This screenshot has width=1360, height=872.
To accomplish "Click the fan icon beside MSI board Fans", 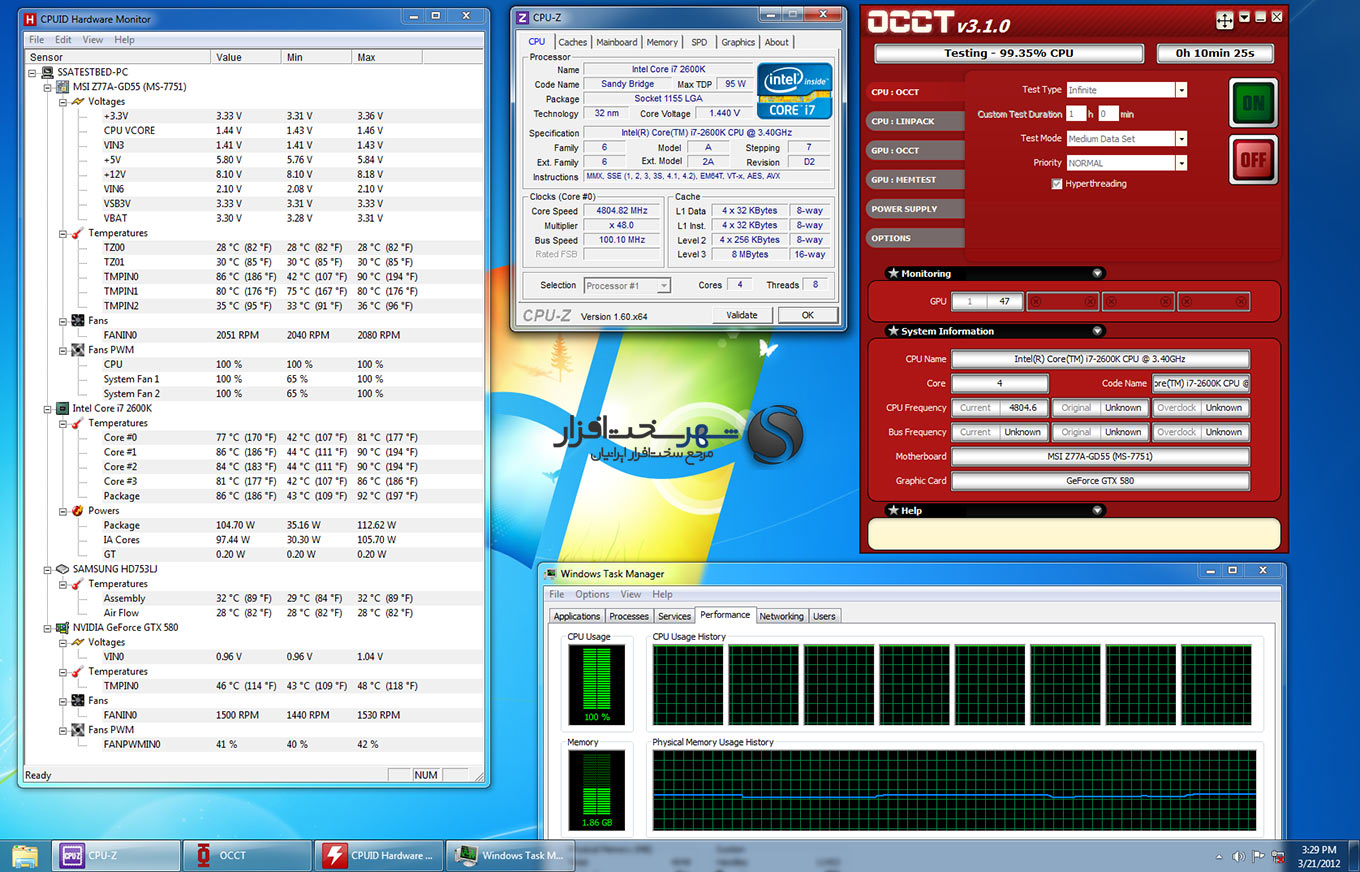I will coord(77,321).
